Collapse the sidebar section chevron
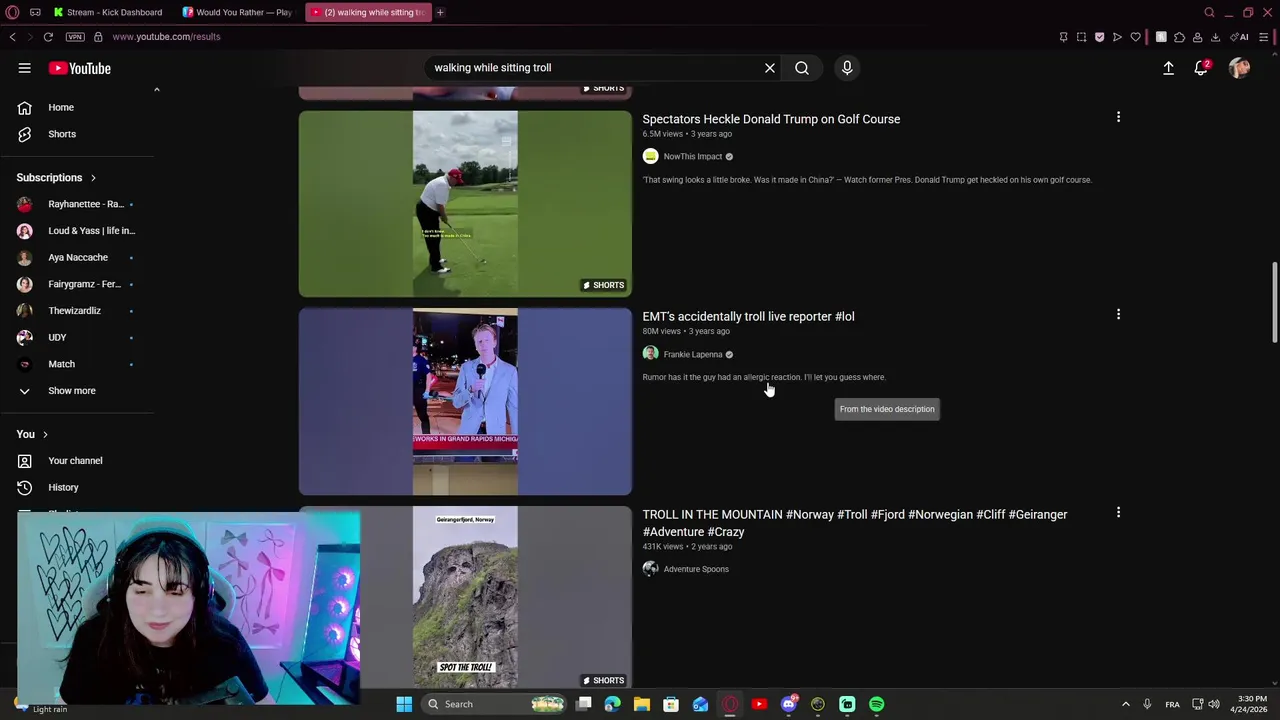 point(156,90)
